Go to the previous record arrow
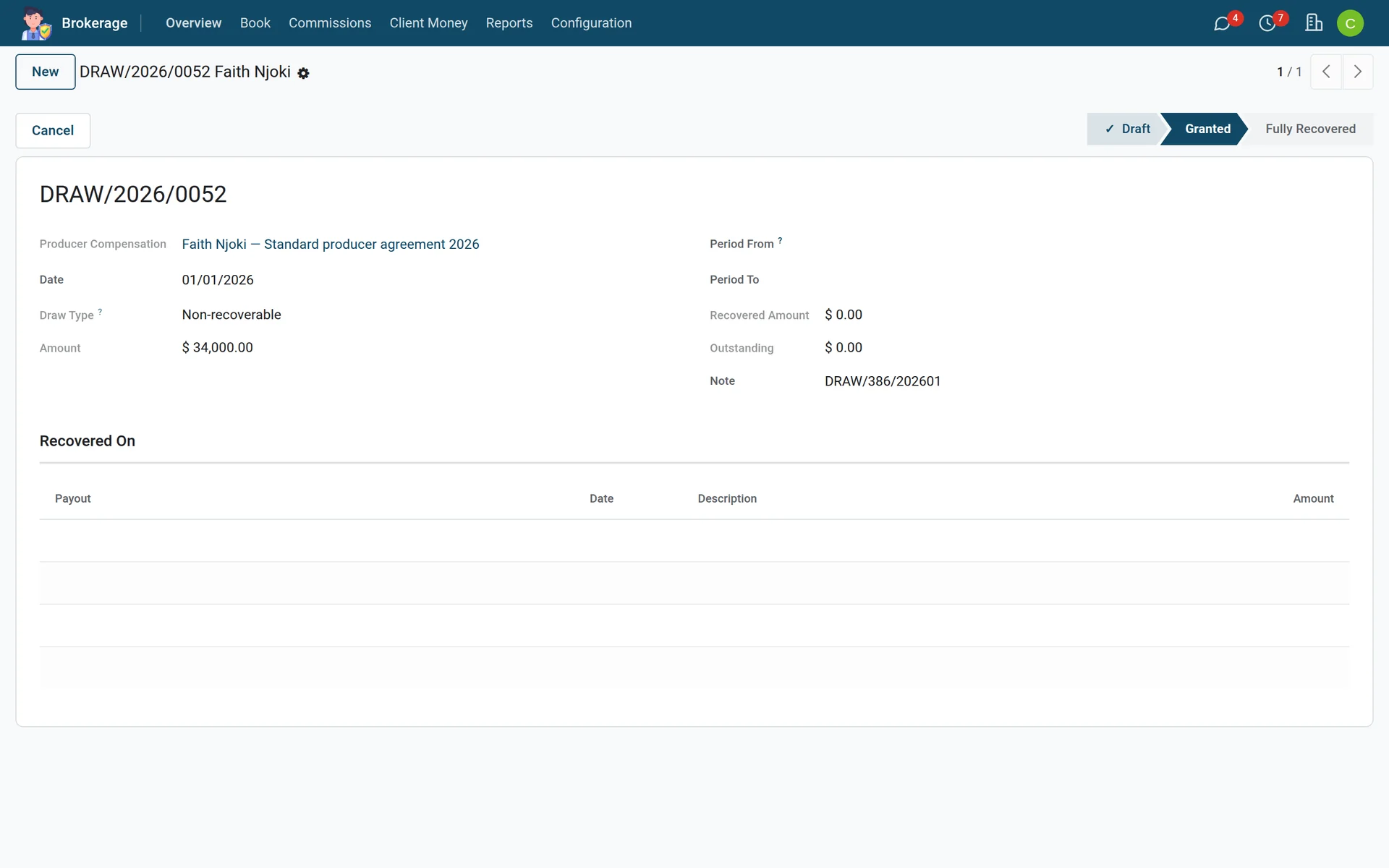This screenshot has width=1389, height=868. coord(1326,72)
